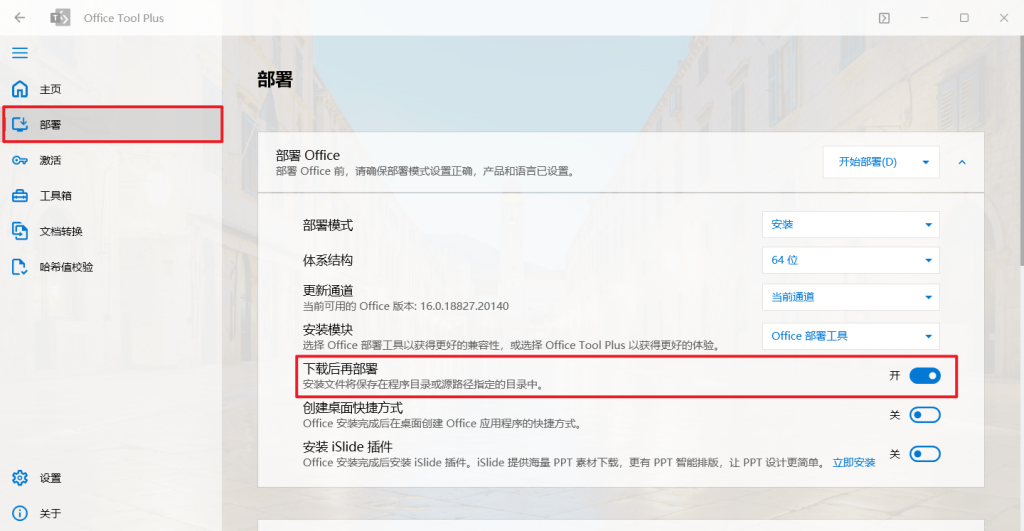Open 设置 in the sidebar

112,478
